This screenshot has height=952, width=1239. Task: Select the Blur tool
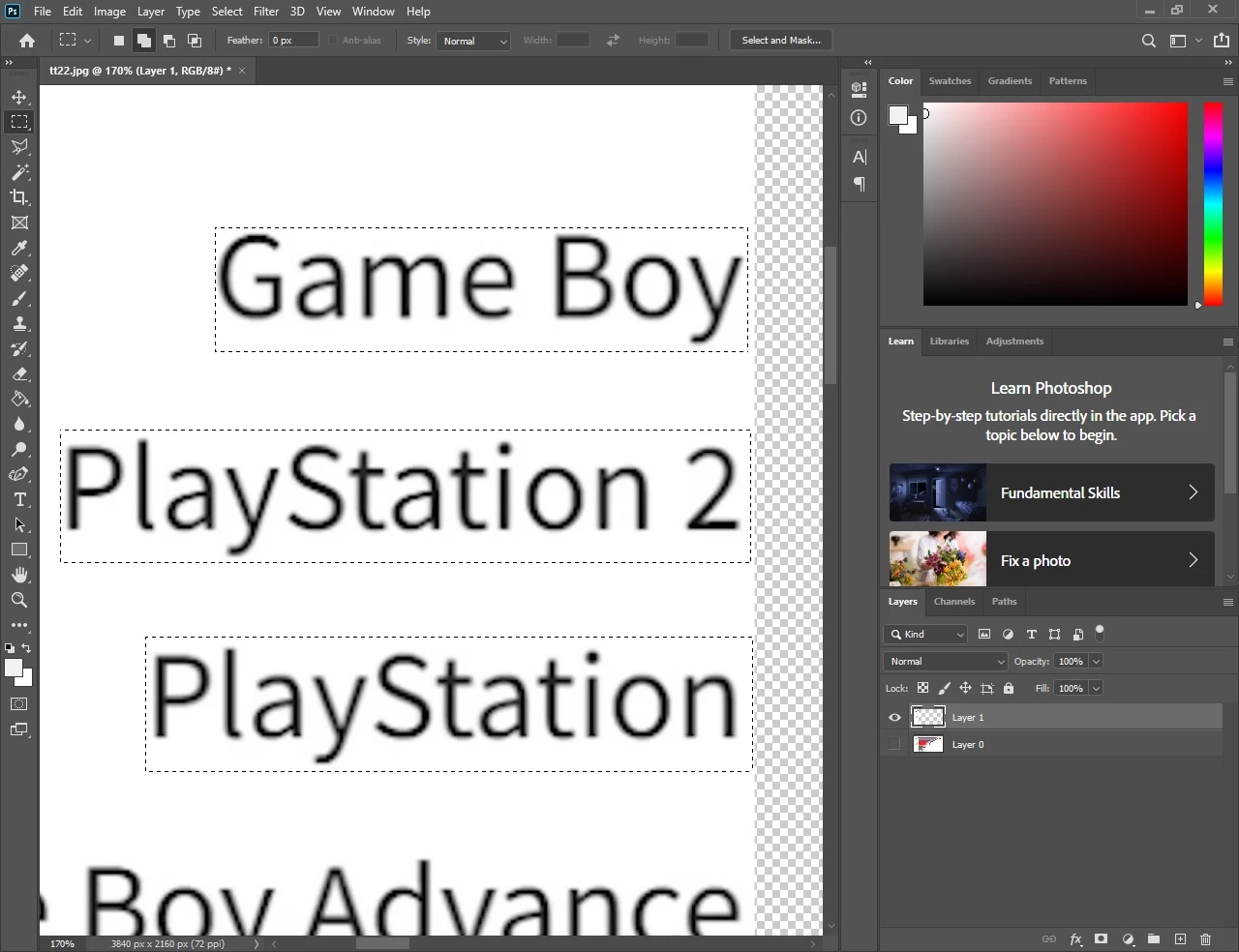point(19,425)
